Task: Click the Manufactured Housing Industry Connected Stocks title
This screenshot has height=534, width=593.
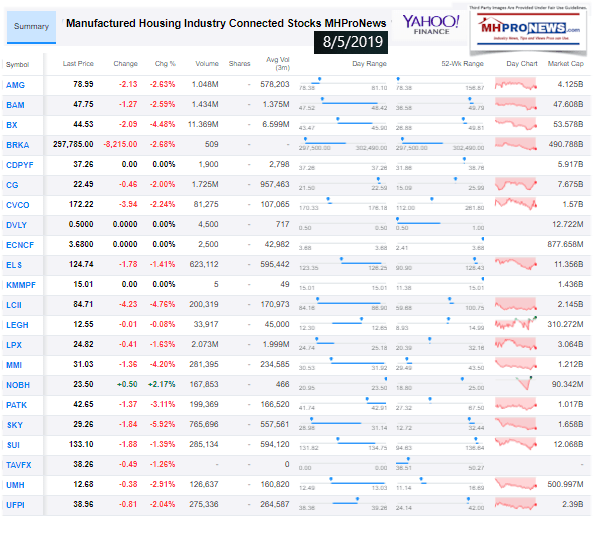Action: pos(226,23)
